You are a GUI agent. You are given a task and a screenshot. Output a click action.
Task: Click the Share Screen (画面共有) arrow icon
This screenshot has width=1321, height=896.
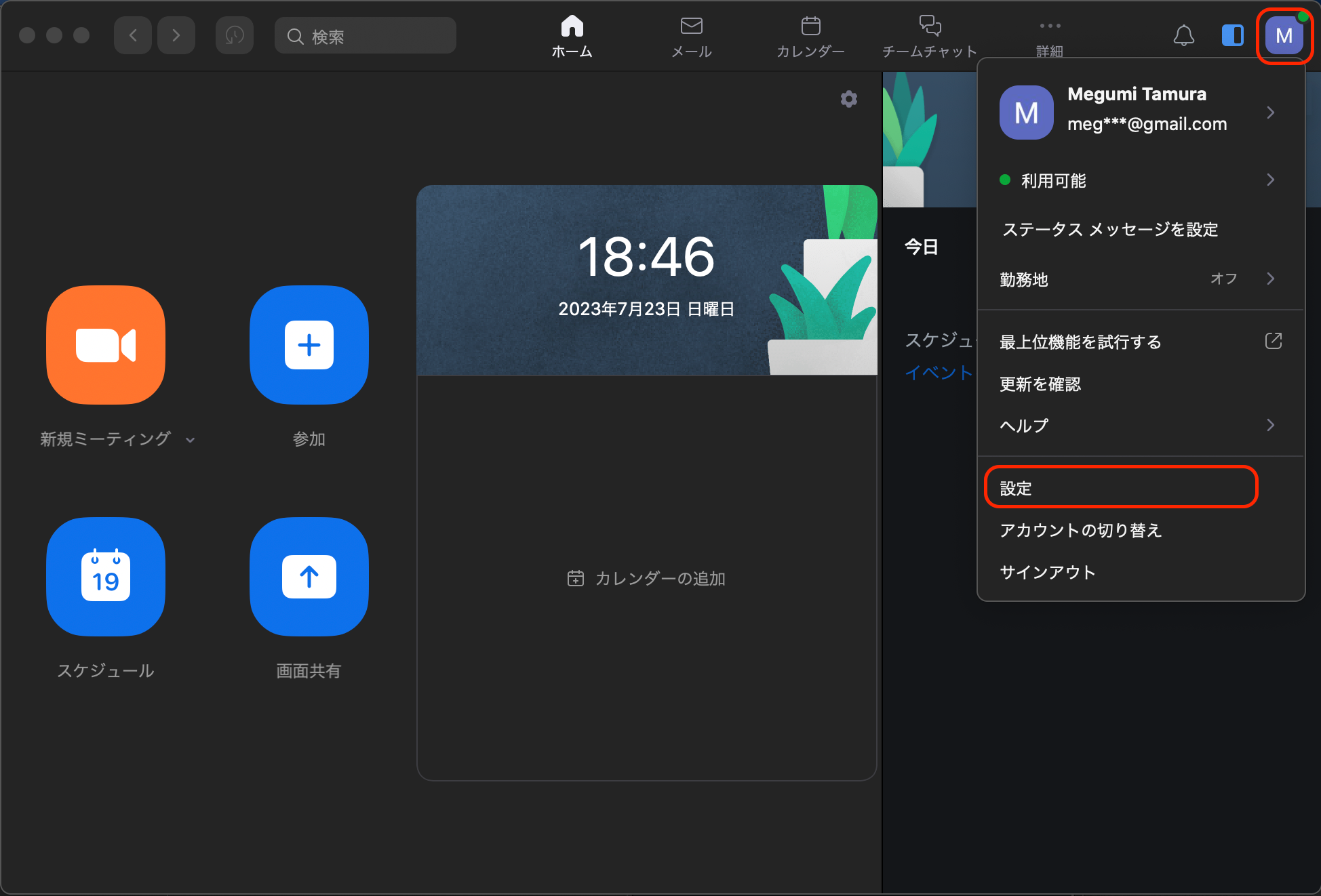[x=309, y=576]
